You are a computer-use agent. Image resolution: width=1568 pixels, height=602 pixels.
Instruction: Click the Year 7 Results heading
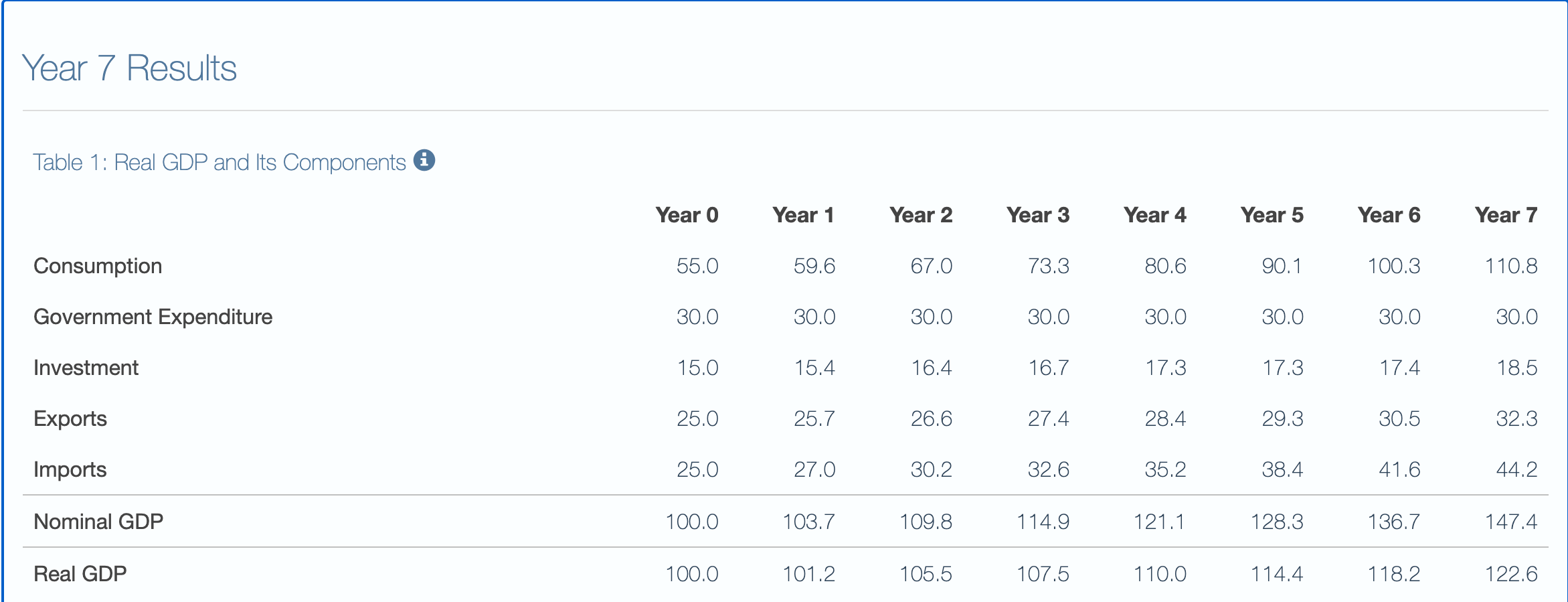[129, 68]
